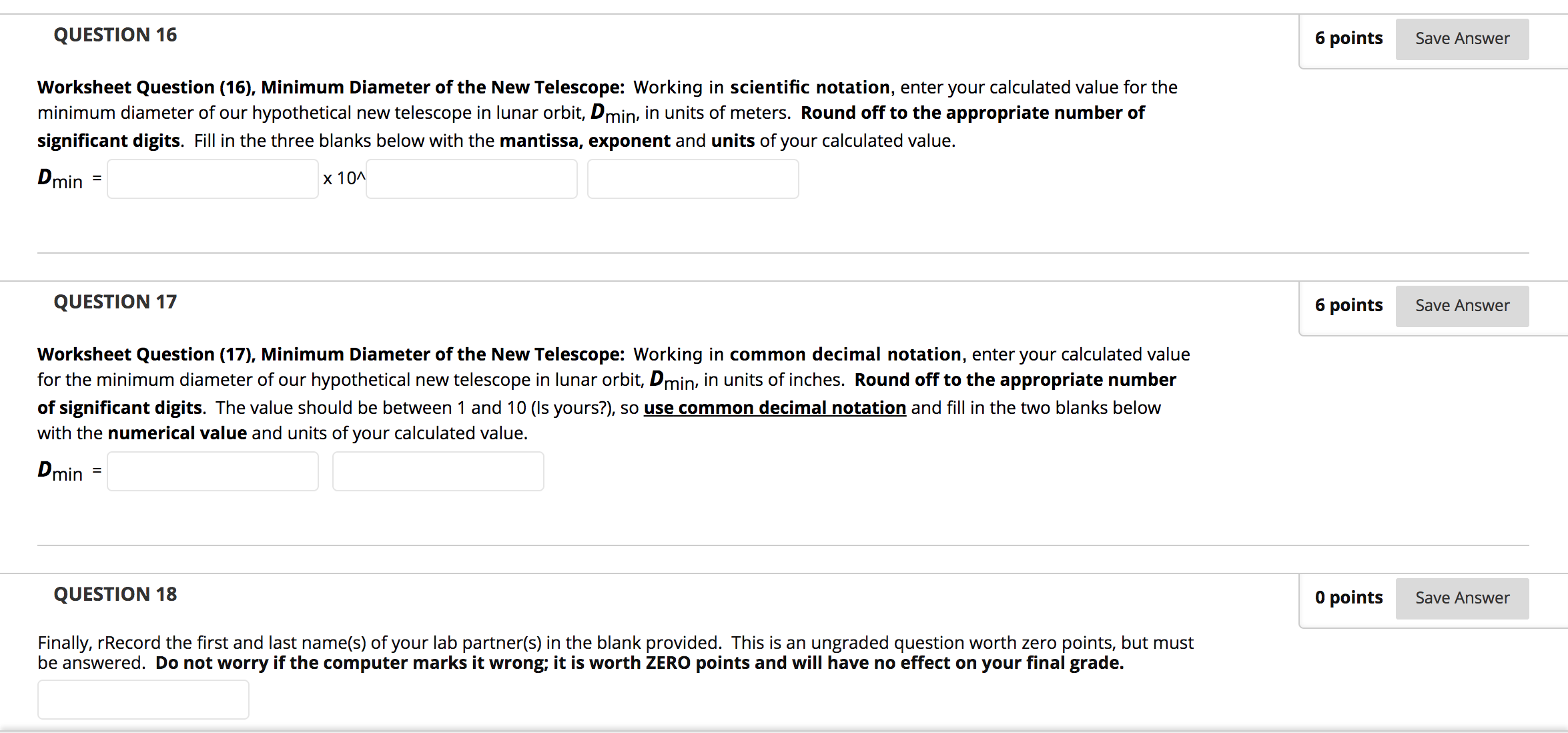Click the underlined 'use common decimal notation' text
Viewport: 1568px width, 733px height.
(775, 408)
